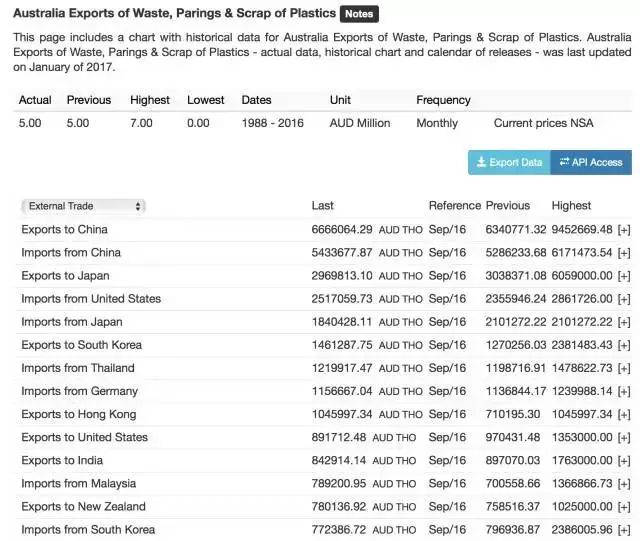Open the Notes badge beside the title
640x541 pixels.
[359, 14]
